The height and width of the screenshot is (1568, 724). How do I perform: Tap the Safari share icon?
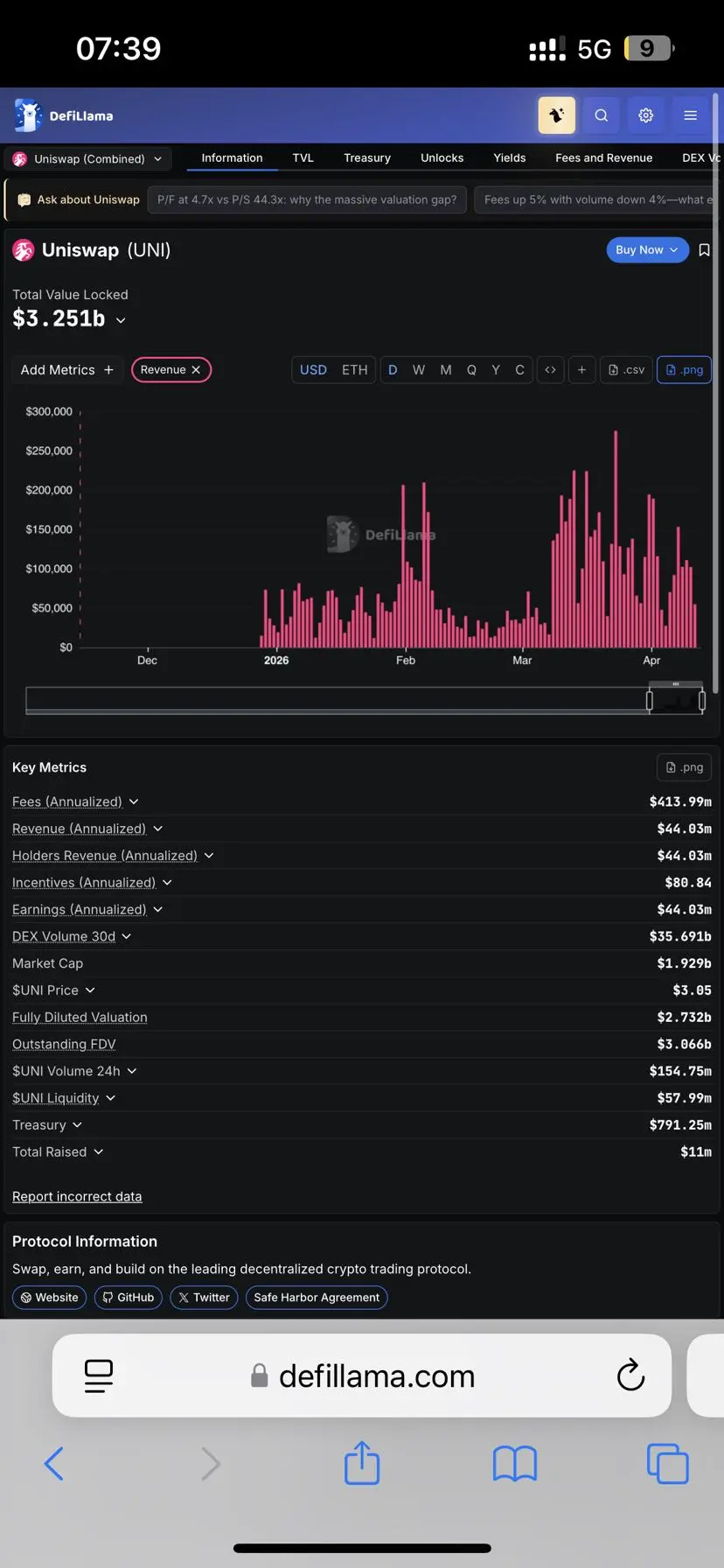coord(362,1463)
